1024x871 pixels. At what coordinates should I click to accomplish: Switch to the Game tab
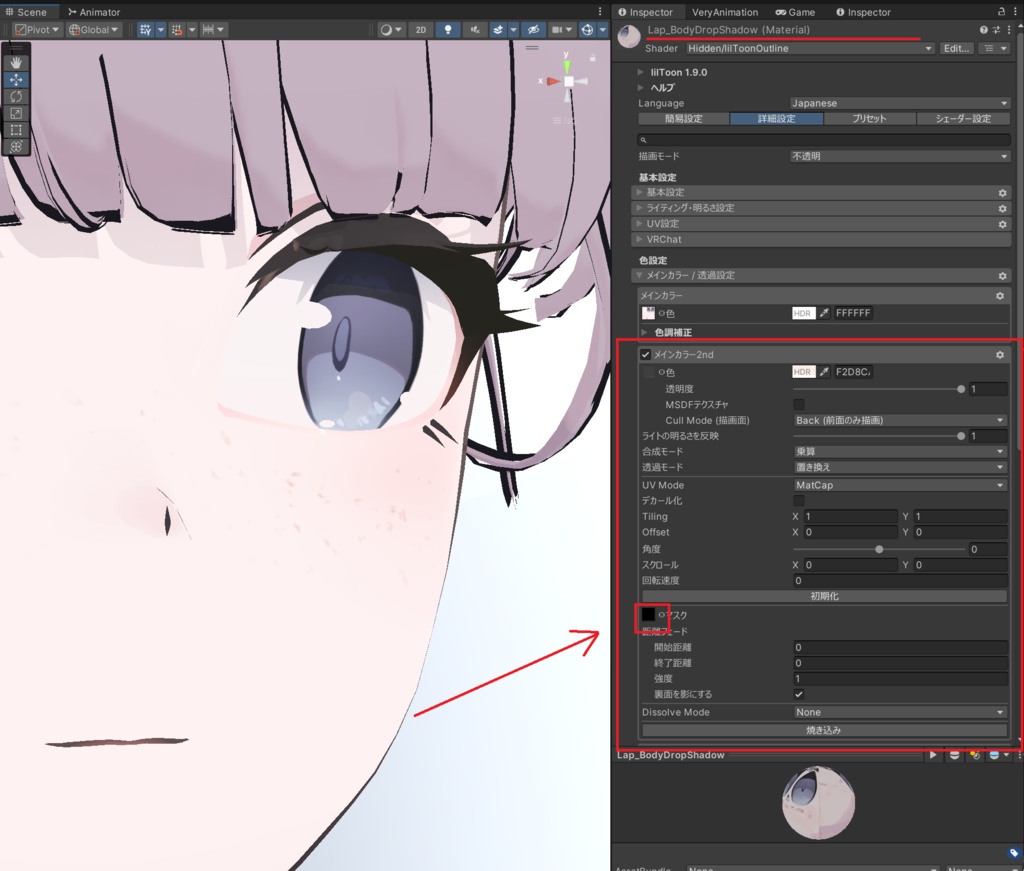pos(795,12)
